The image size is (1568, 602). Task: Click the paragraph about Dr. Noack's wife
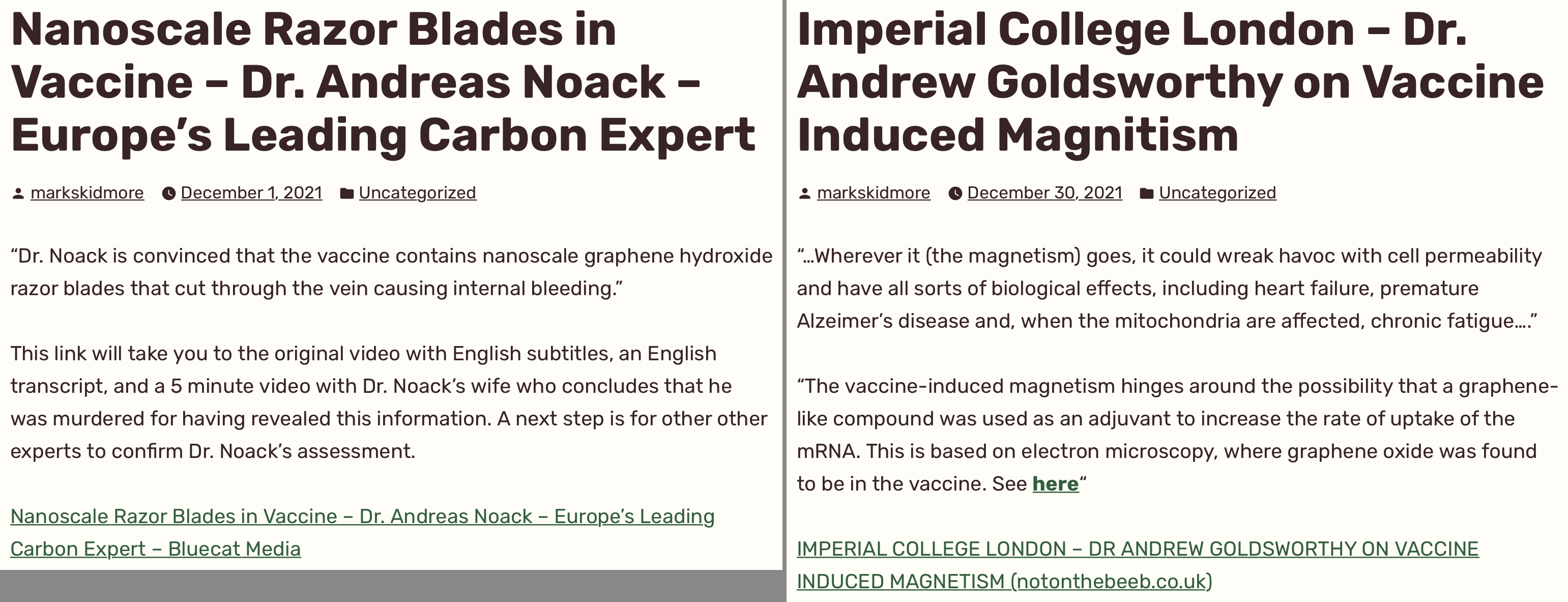(x=388, y=403)
